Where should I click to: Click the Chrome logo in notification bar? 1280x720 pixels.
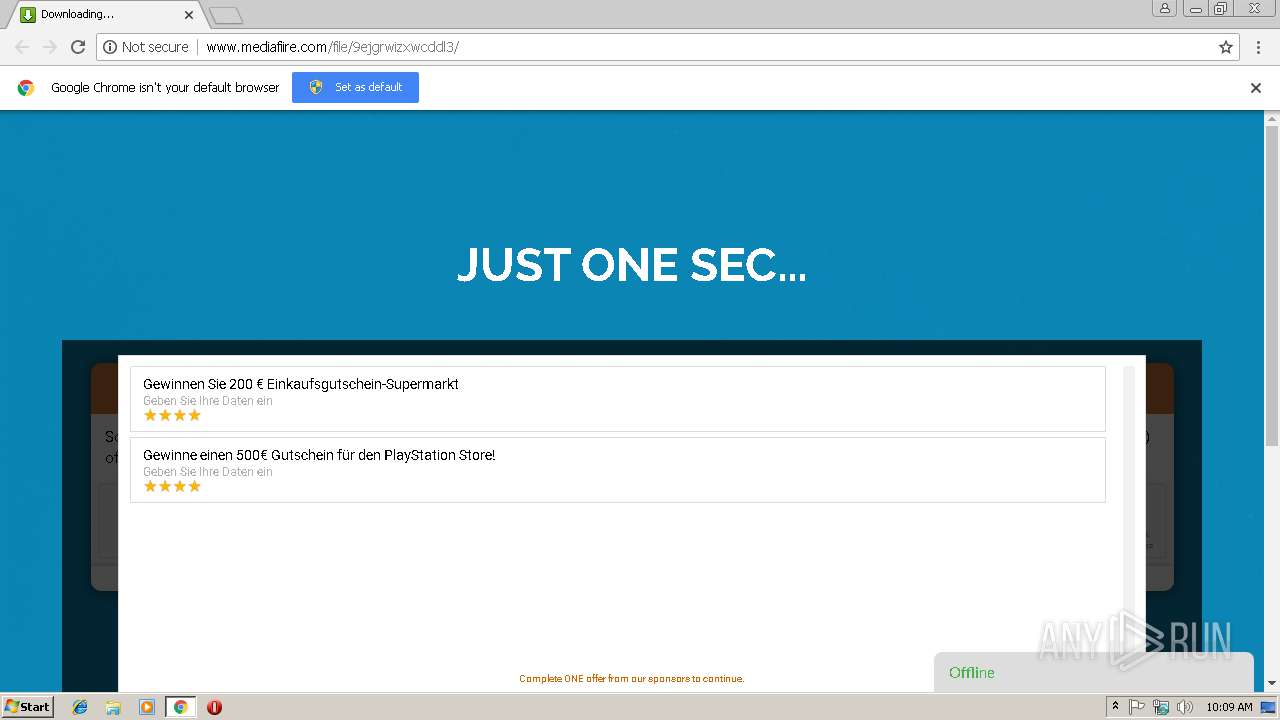coord(26,88)
